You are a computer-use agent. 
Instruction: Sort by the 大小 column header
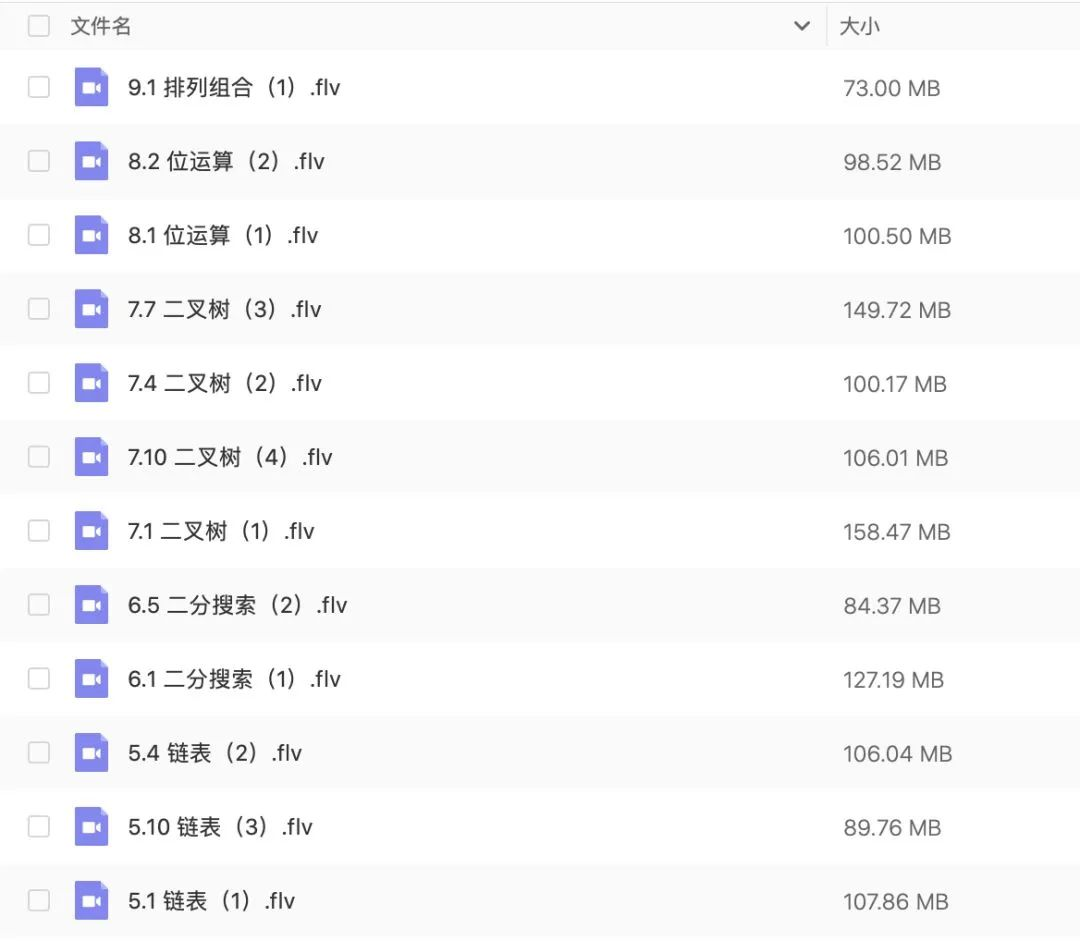point(860,26)
